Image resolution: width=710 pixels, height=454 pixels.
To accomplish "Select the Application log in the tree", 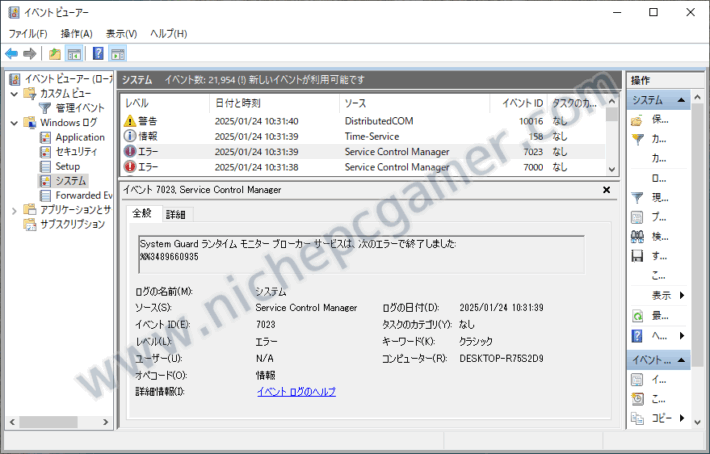I will tap(80, 137).
